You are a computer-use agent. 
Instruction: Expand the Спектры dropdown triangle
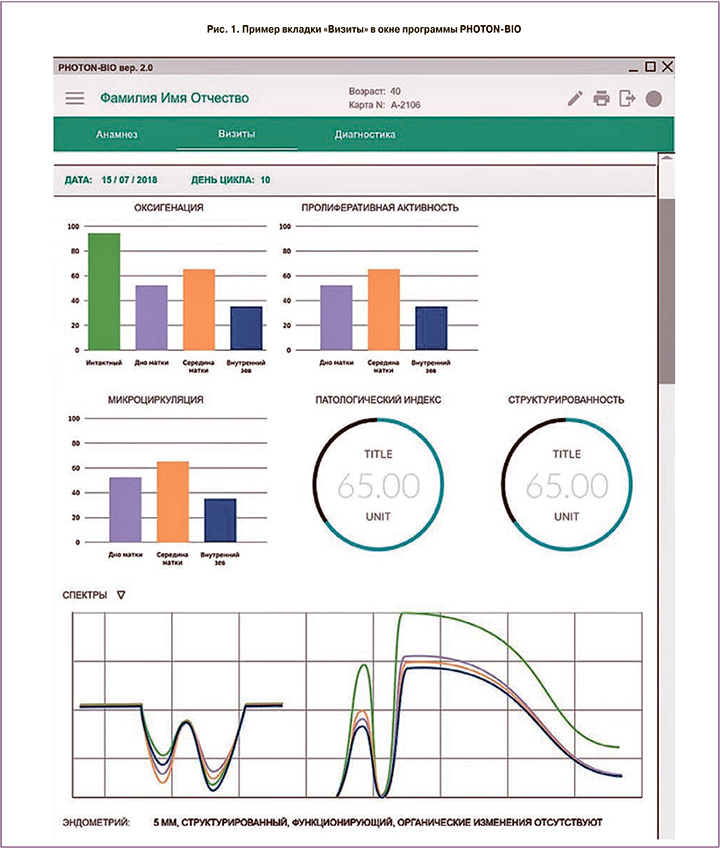click(121, 595)
